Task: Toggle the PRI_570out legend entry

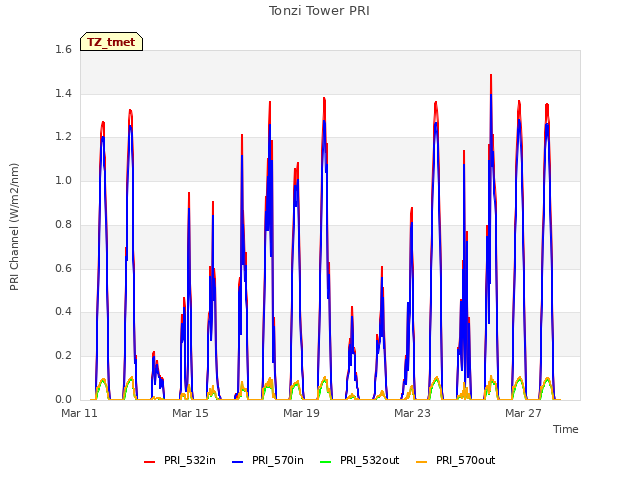Action: click(456, 461)
